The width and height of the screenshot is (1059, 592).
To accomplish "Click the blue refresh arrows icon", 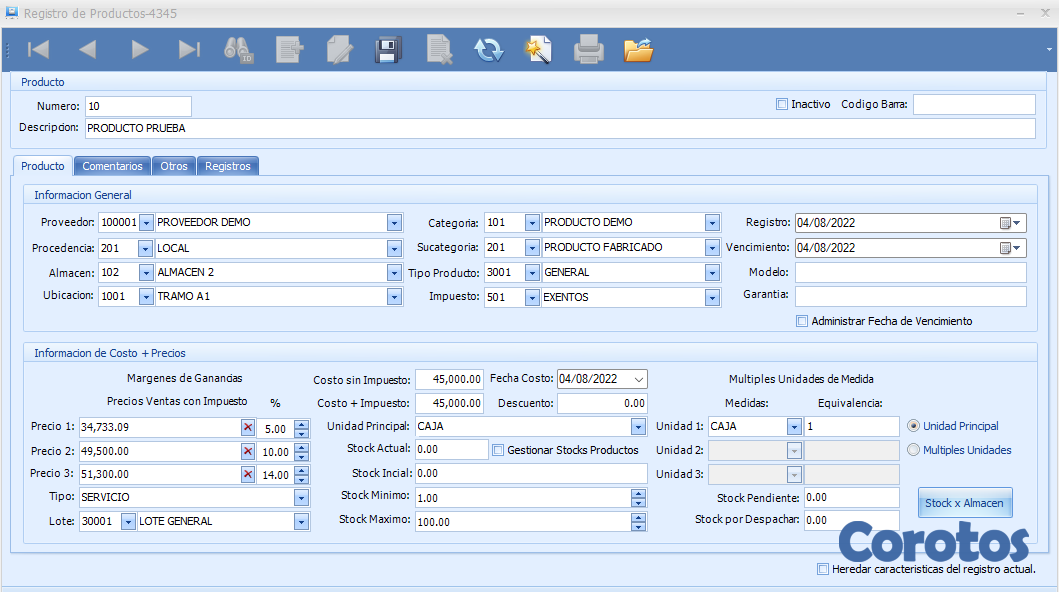I will click(x=489, y=49).
